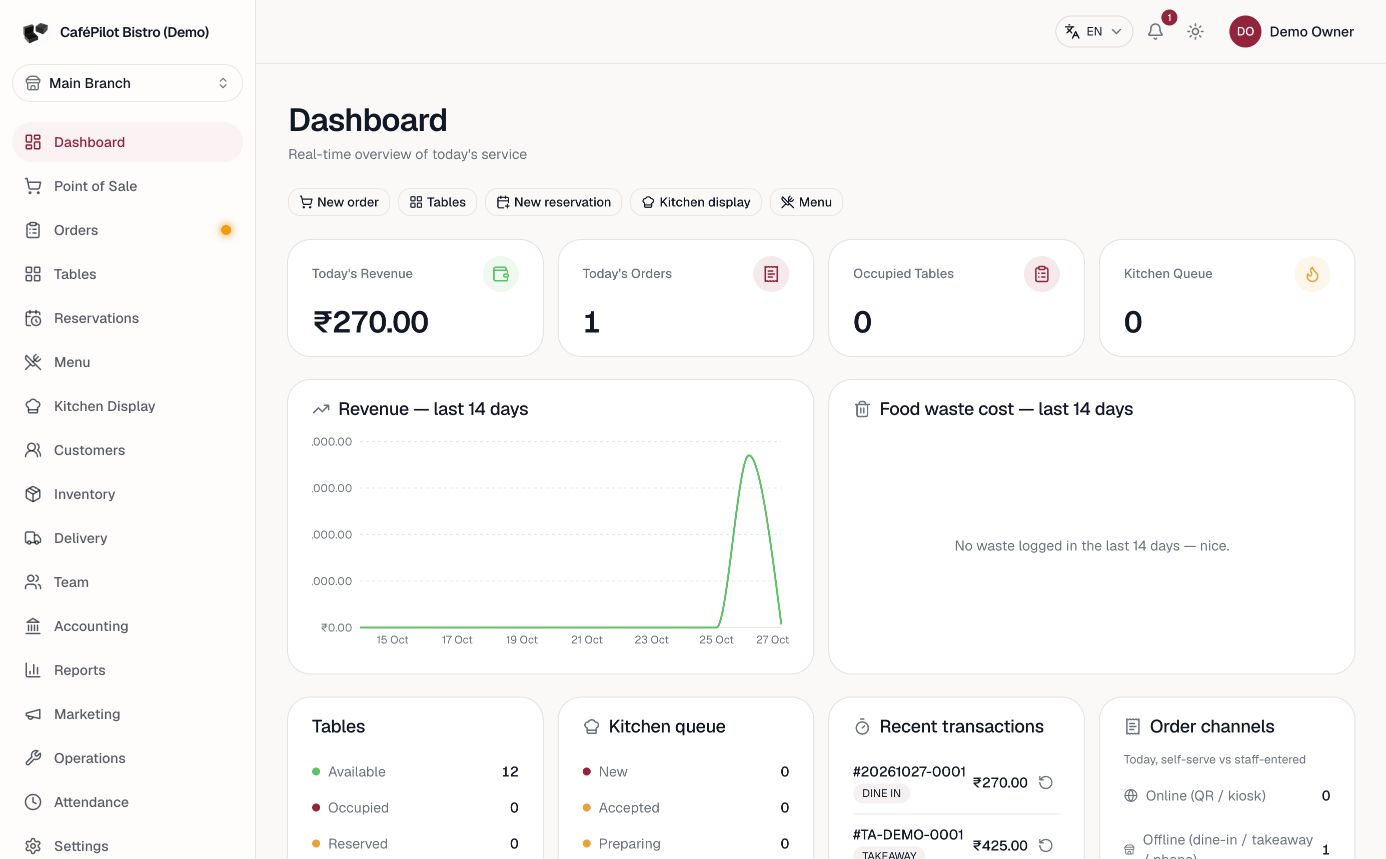1386x859 pixels.
Task: Click the New kitchen queue row
Action: click(x=686, y=772)
